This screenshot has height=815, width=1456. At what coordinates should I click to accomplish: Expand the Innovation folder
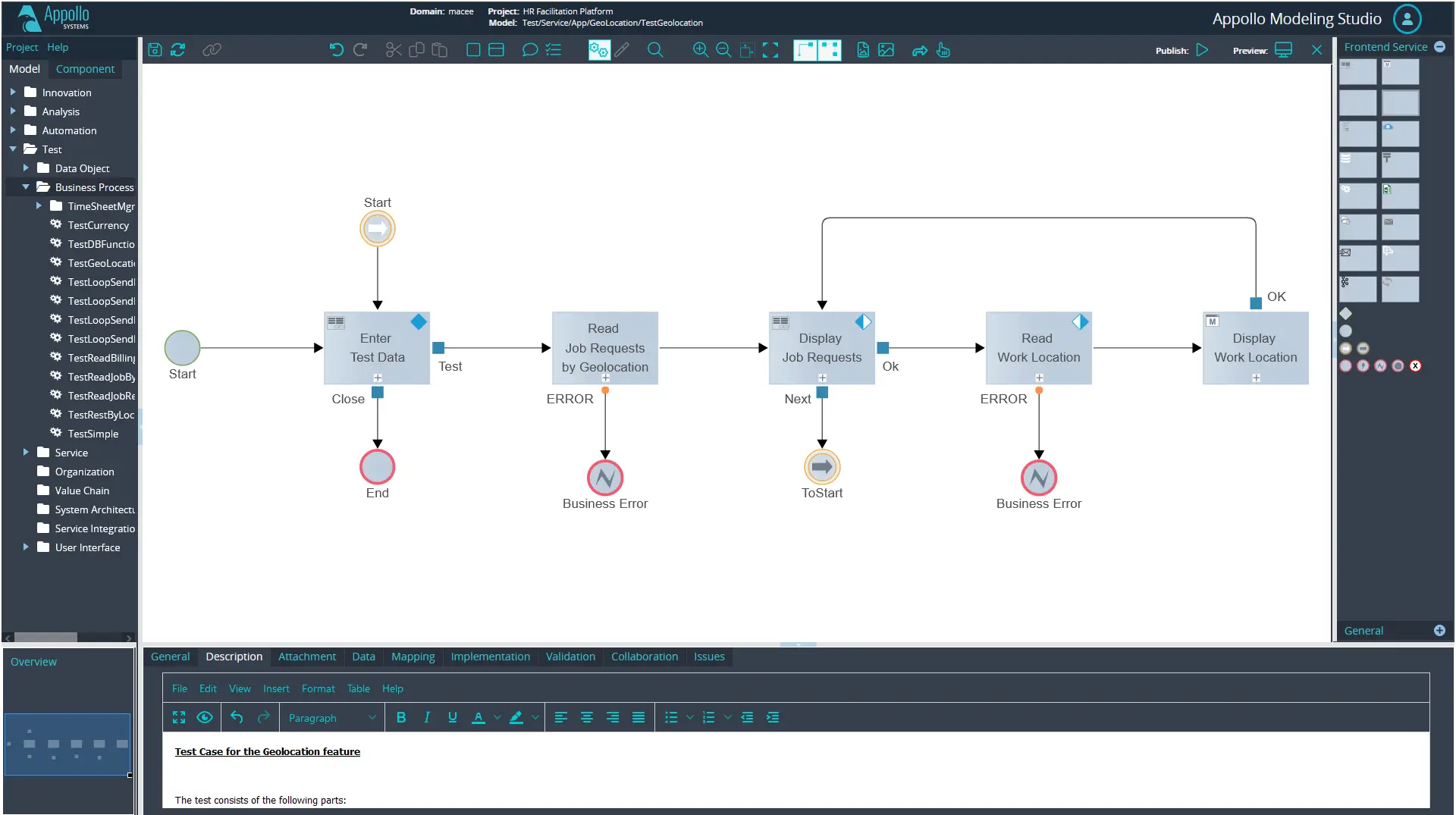(13, 92)
